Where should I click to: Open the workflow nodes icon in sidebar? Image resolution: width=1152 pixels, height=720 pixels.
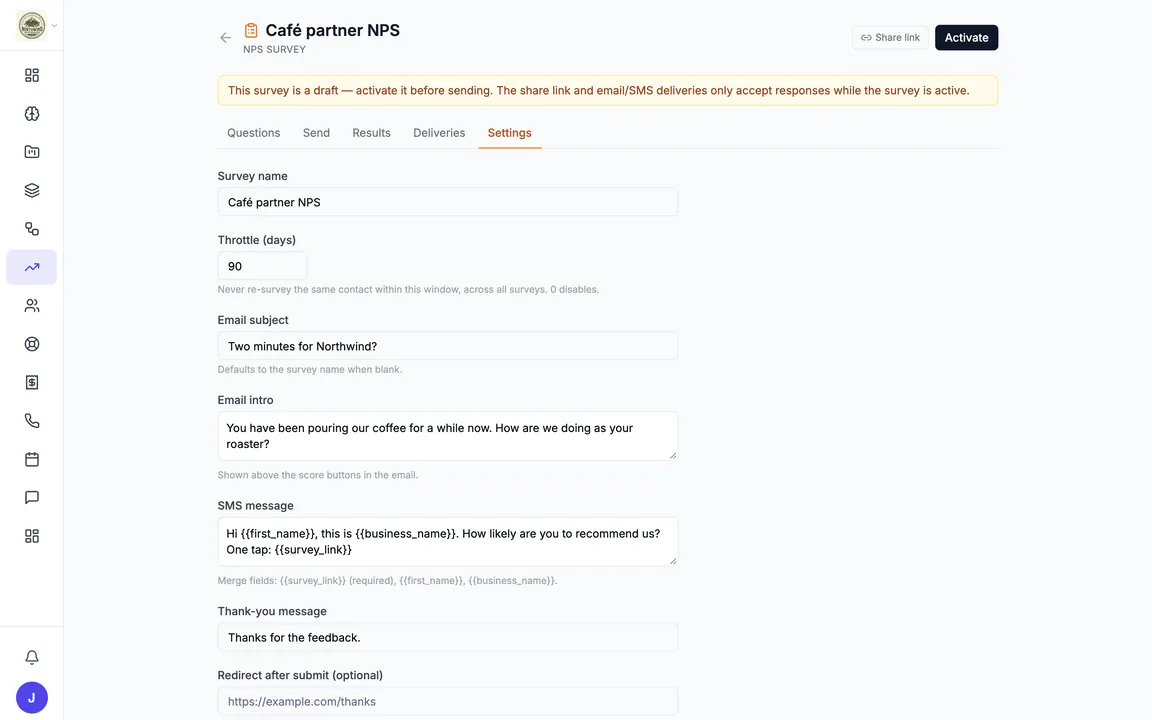(x=32, y=228)
